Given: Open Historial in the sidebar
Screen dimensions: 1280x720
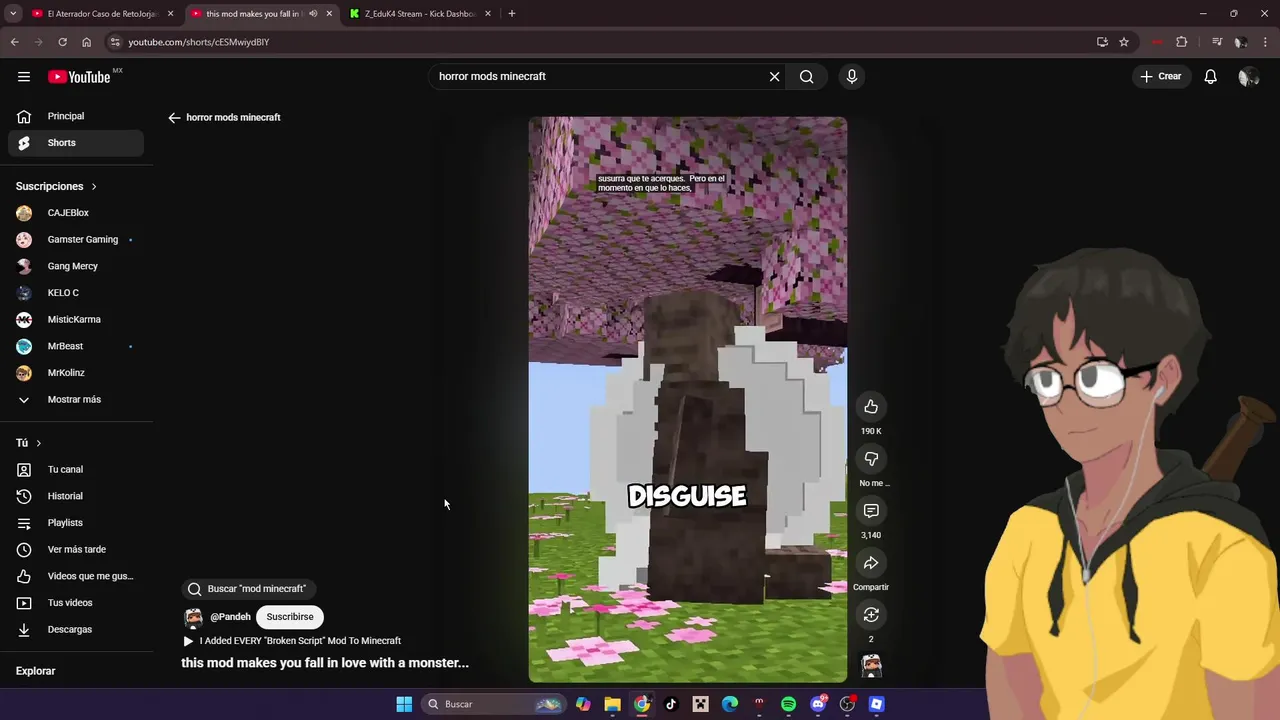Looking at the screenshot, I should coord(75,496).
